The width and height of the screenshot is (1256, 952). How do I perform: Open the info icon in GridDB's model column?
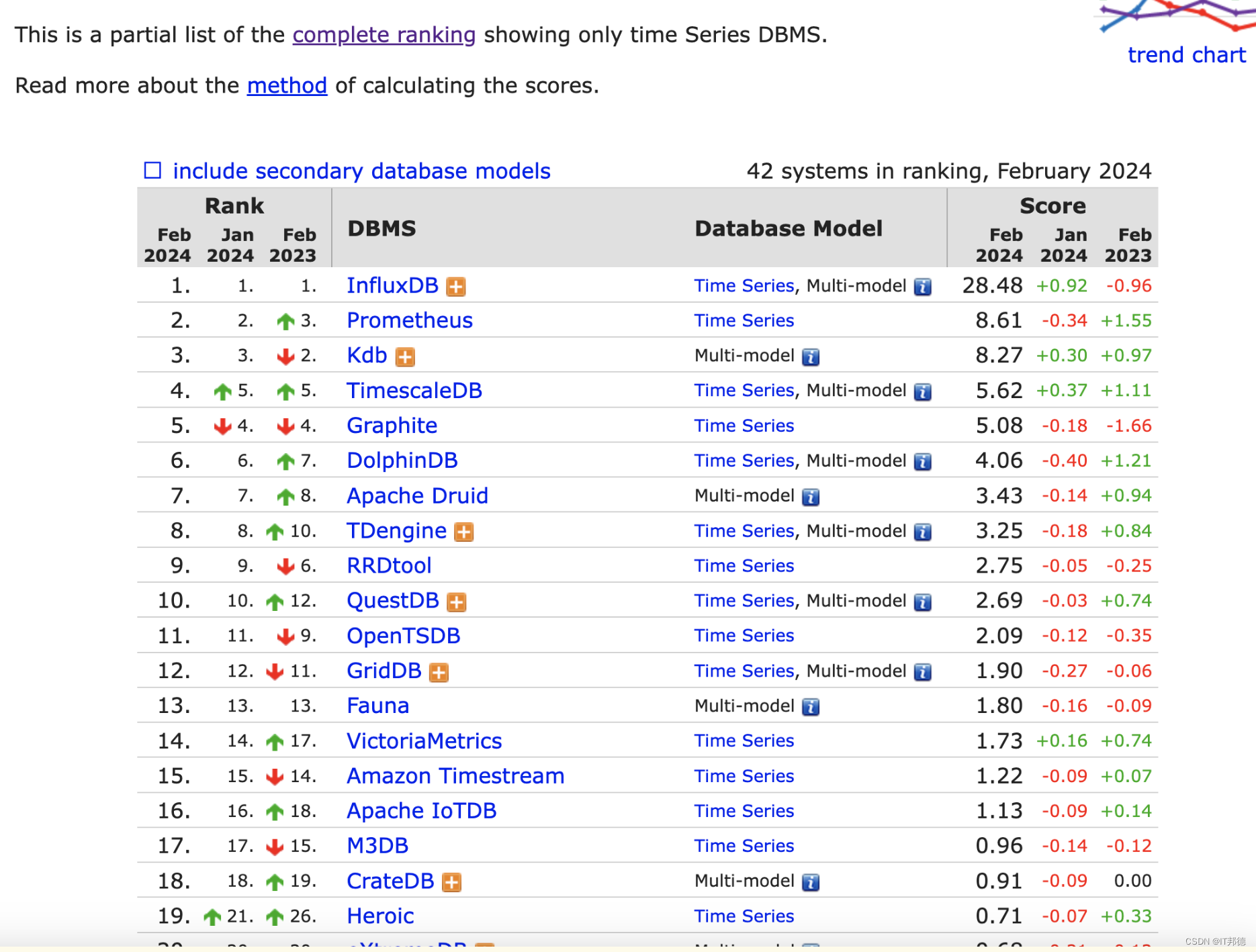point(923,672)
